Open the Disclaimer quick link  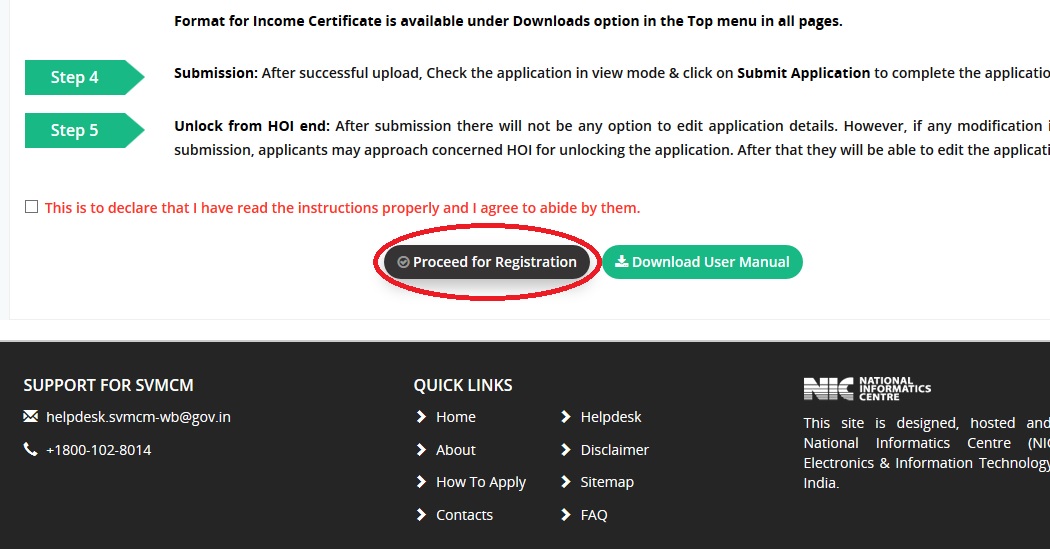point(614,450)
